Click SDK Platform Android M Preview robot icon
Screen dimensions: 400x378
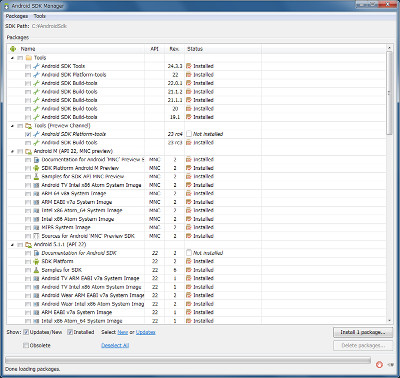(36, 168)
